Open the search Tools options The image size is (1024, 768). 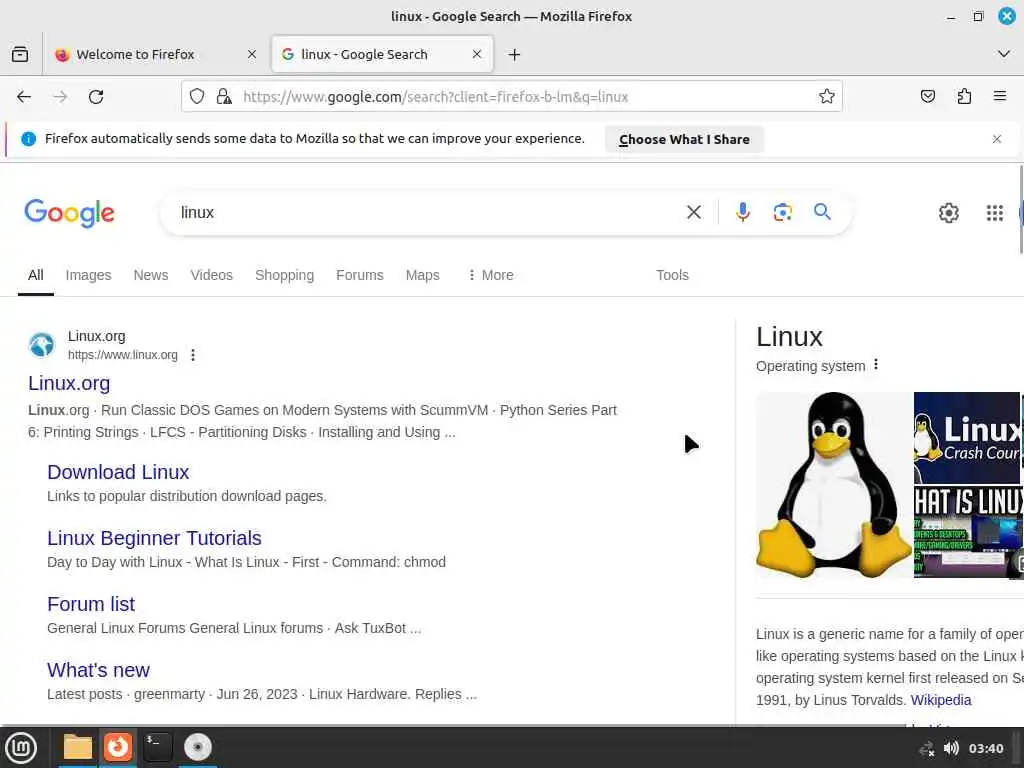pos(672,275)
